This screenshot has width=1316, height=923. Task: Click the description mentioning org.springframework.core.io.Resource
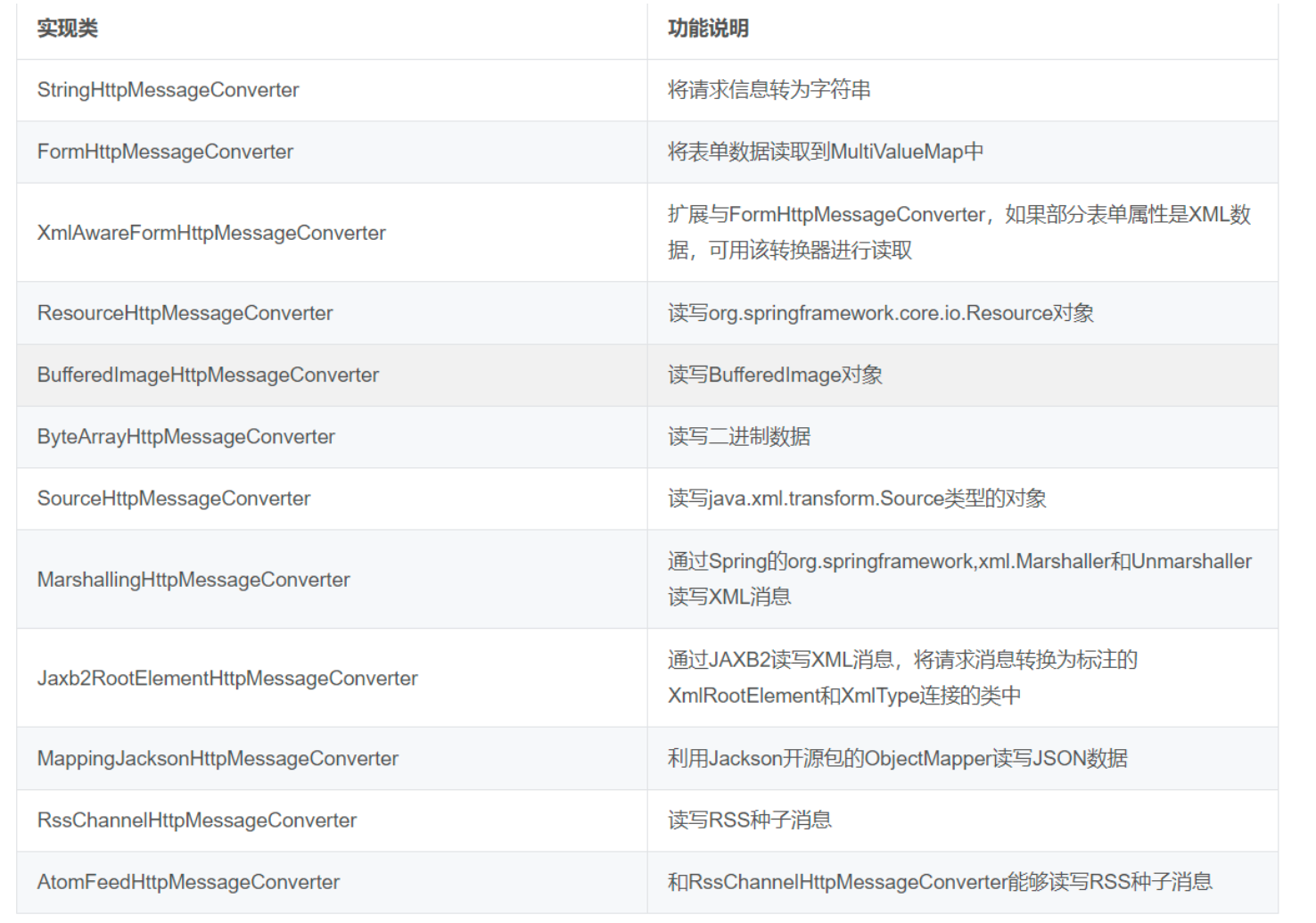tap(880, 313)
